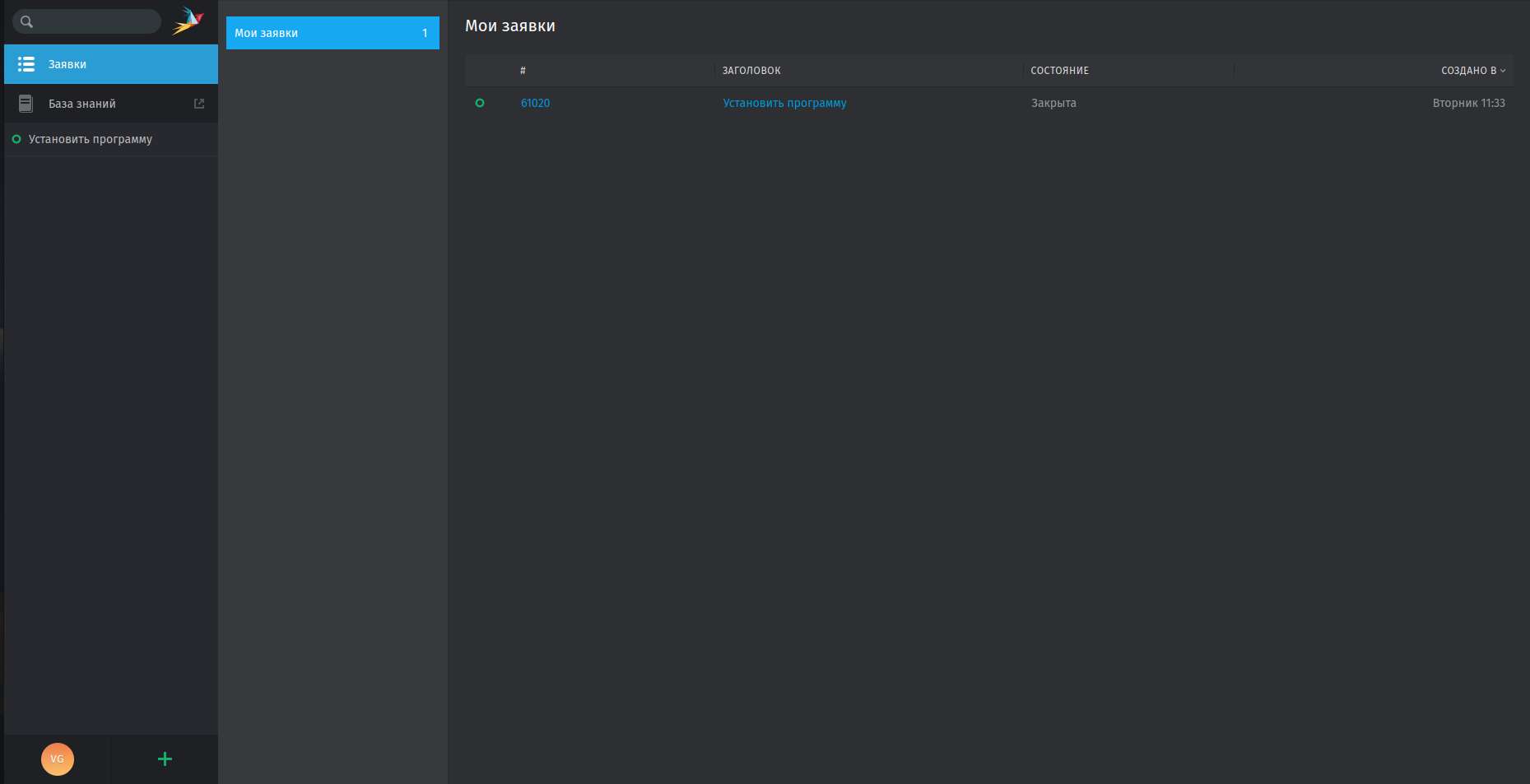
Task: Sort by the # column header
Action: tap(523, 71)
